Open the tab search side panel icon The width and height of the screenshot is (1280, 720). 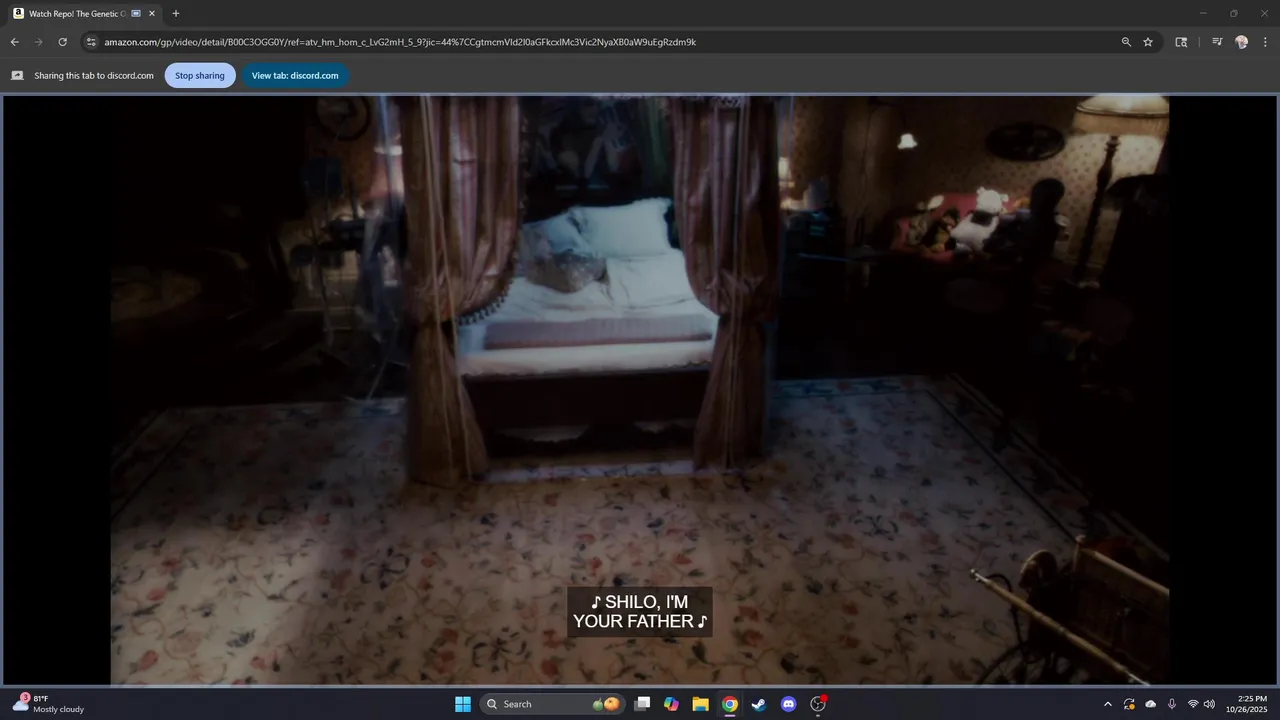pyautogui.click(x=1181, y=42)
